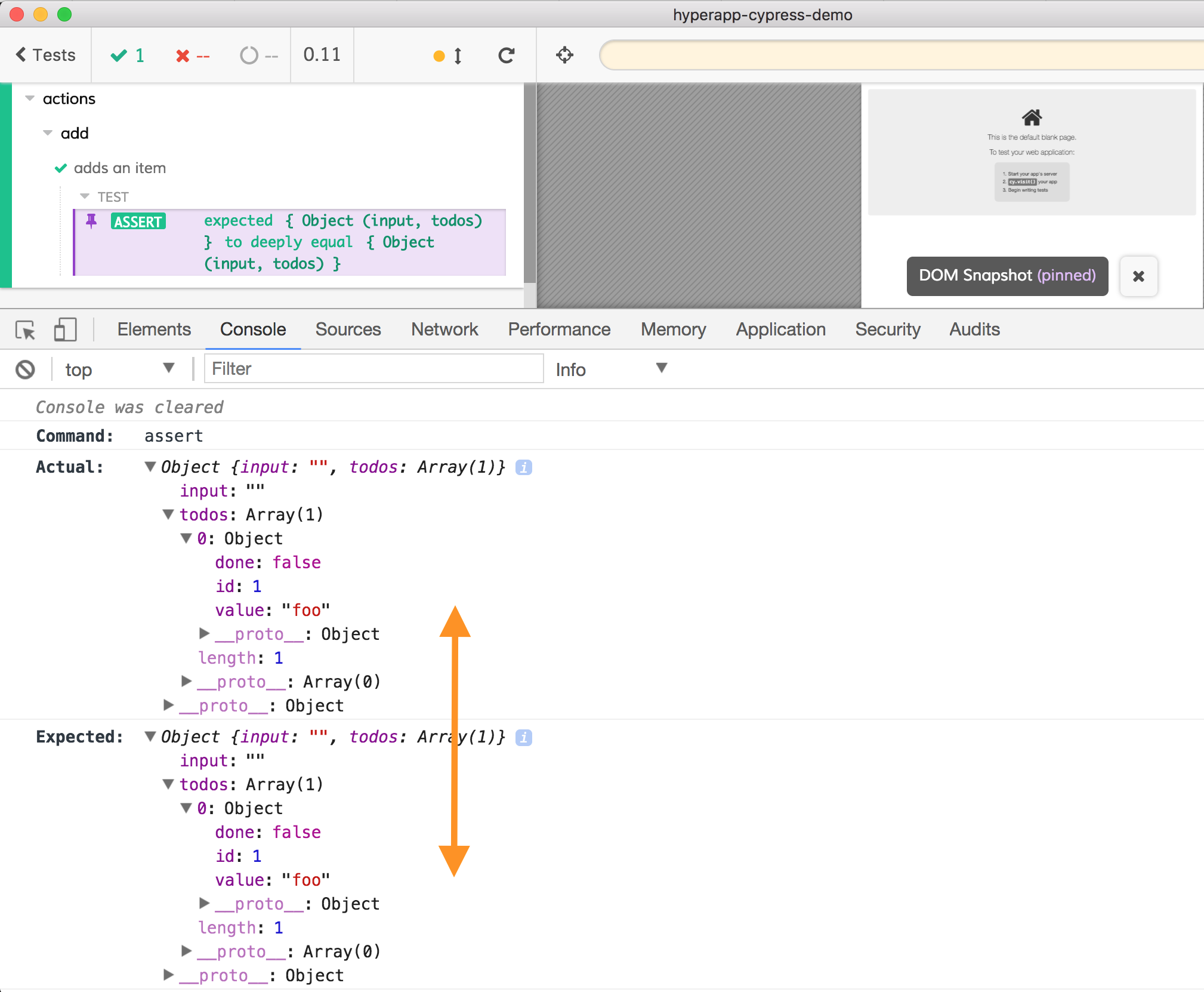The image size is (1204, 992).
Task: Click the inspect element picker icon
Action: [26, 329]
